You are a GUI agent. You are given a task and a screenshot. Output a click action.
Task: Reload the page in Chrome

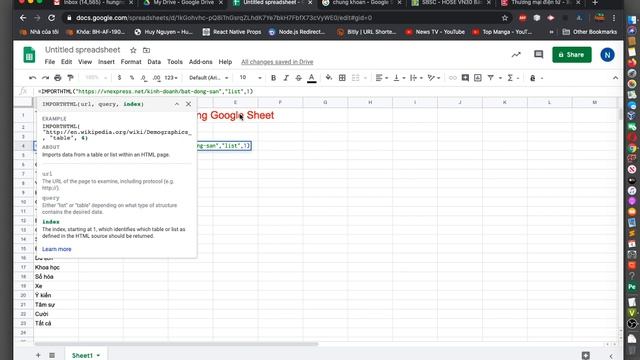[x=51, y=18]
